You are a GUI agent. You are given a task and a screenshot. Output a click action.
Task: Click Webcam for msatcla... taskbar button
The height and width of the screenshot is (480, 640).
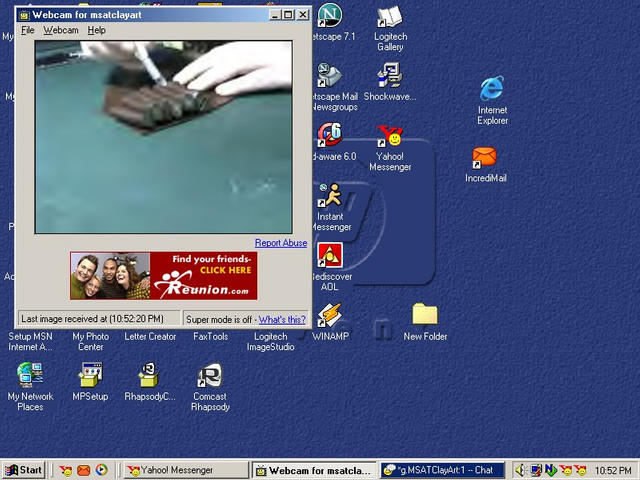(x=315, y=470)
